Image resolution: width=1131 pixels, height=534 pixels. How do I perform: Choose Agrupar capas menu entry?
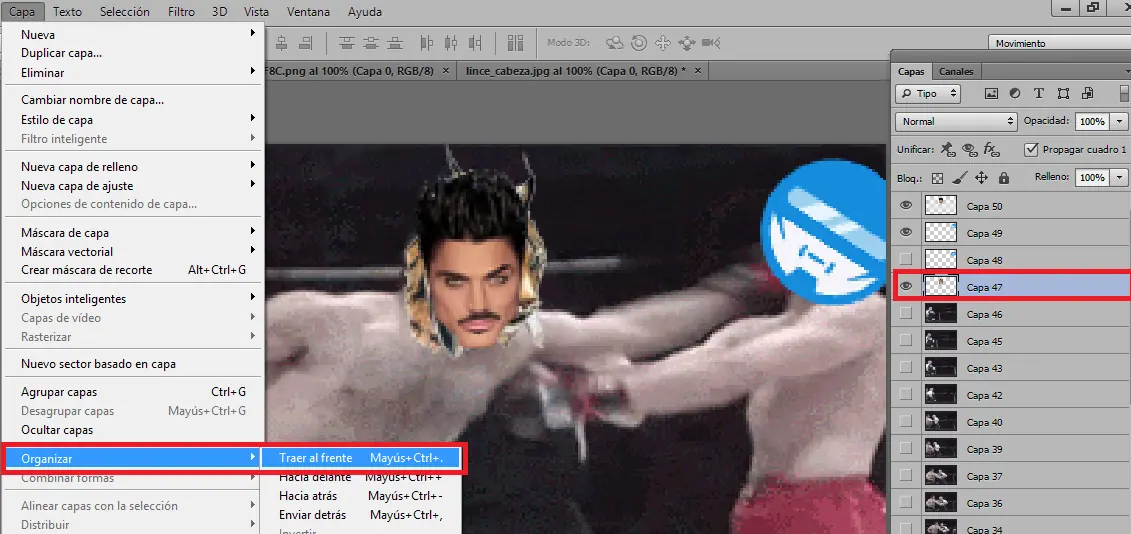[133, 392]
